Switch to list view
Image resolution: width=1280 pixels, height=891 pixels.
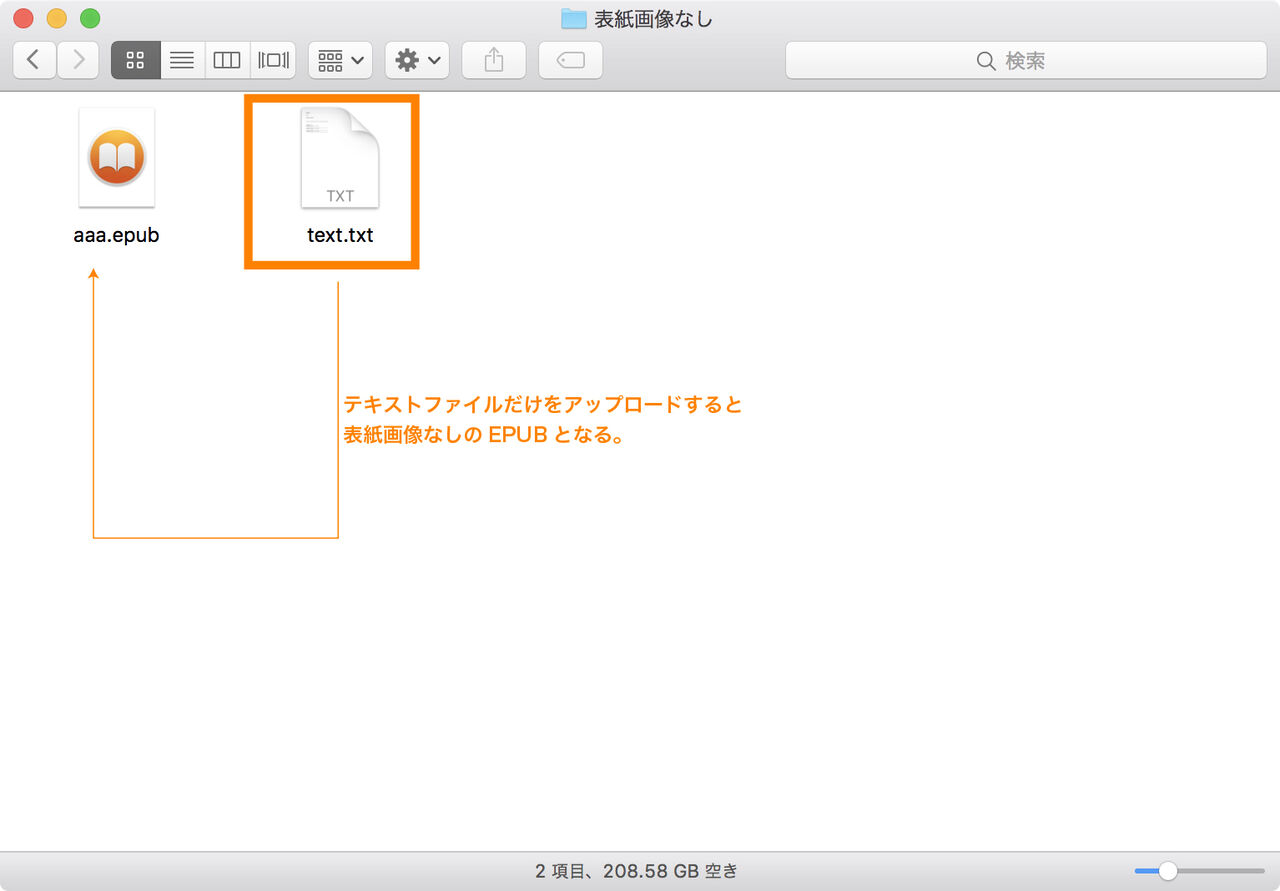(x=182, y=60)
